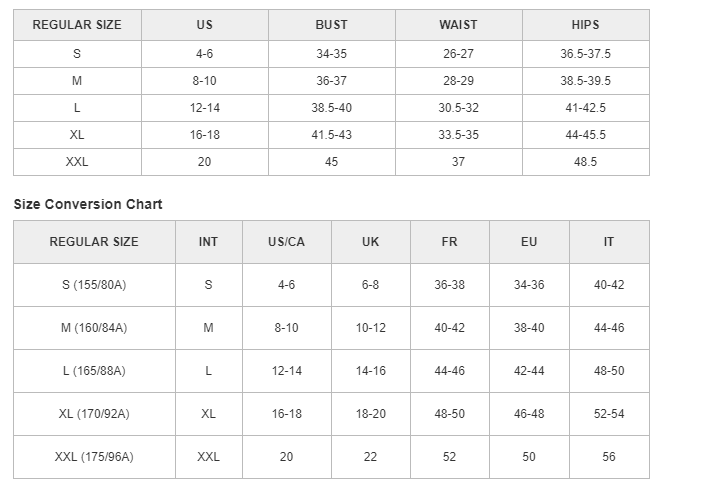This screenshot has height=489, width=710.
Task: Click the UK column header
Action: pyautogui.click(x=370, y=242)
